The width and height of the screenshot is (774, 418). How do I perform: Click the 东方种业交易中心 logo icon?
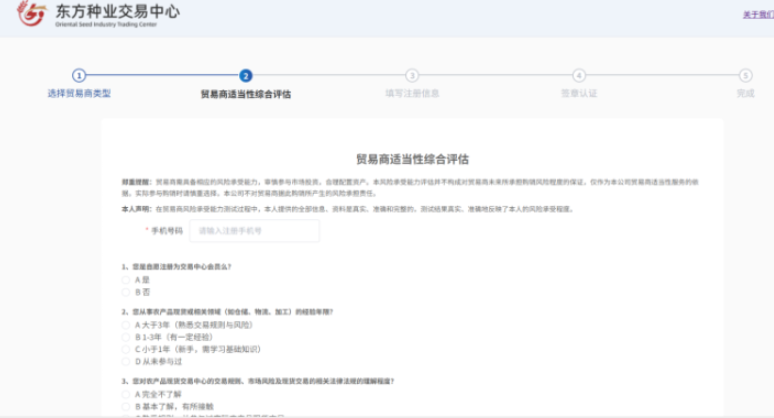point(34,14)
